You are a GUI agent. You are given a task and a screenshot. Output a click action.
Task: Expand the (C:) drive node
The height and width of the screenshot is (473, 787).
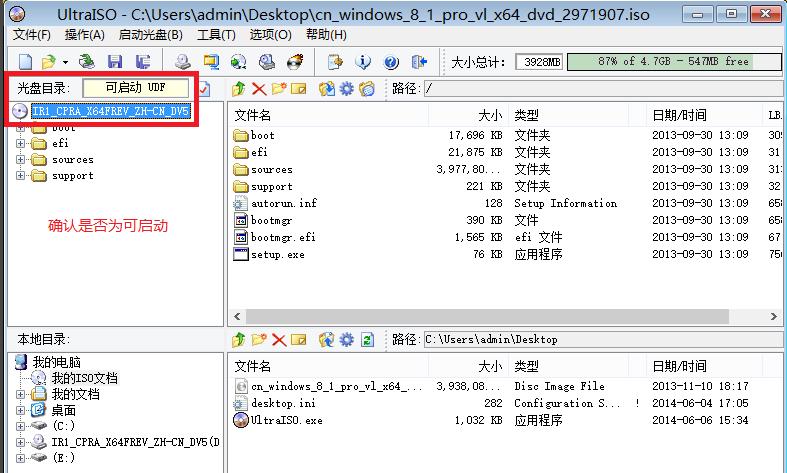click(20, 426)
